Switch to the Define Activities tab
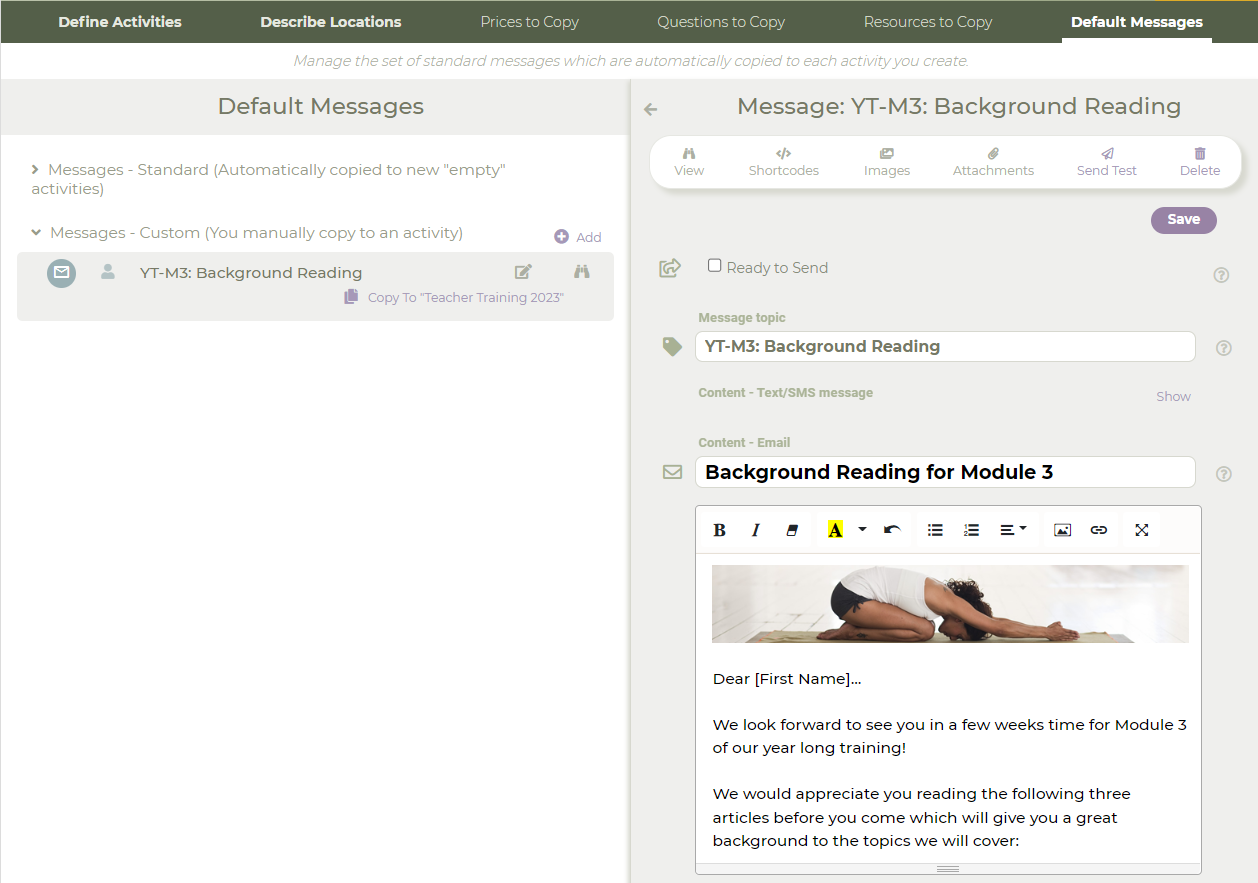Viewport: 1258px width, 883px height. [x=120, y=21]
